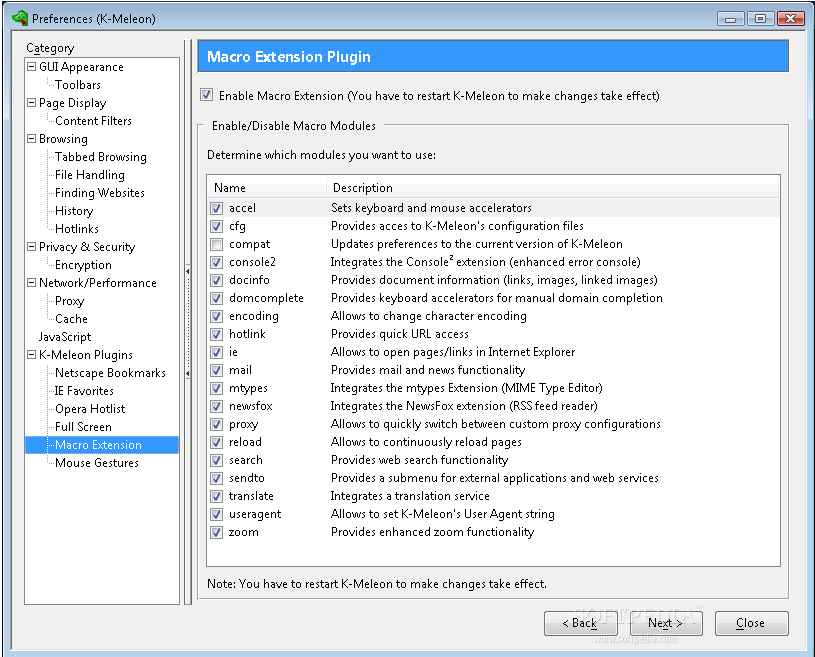
Task: Toggle Enable Macro Extension checkbox
Action: [206, 95]
